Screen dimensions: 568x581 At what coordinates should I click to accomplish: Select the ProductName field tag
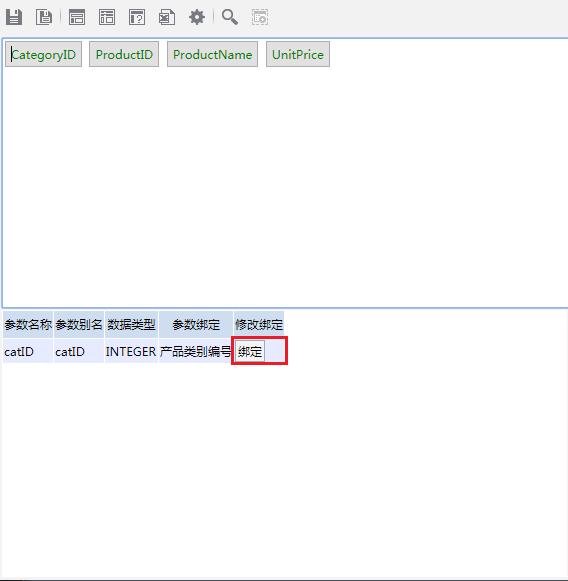(x=212, y=54)
